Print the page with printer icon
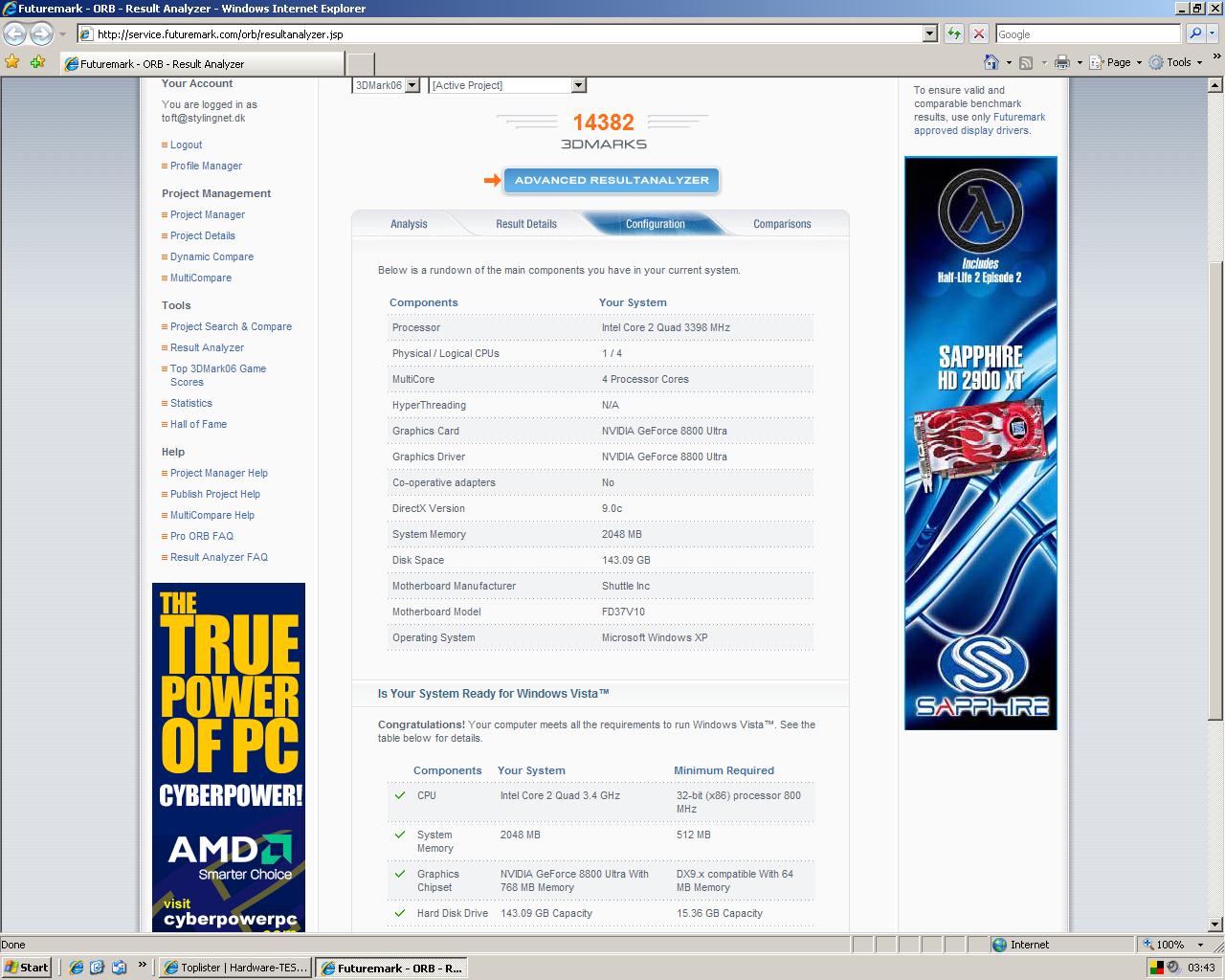Screen dimensions: 1225x980 pyautogui.click(x=1061, y=62)
